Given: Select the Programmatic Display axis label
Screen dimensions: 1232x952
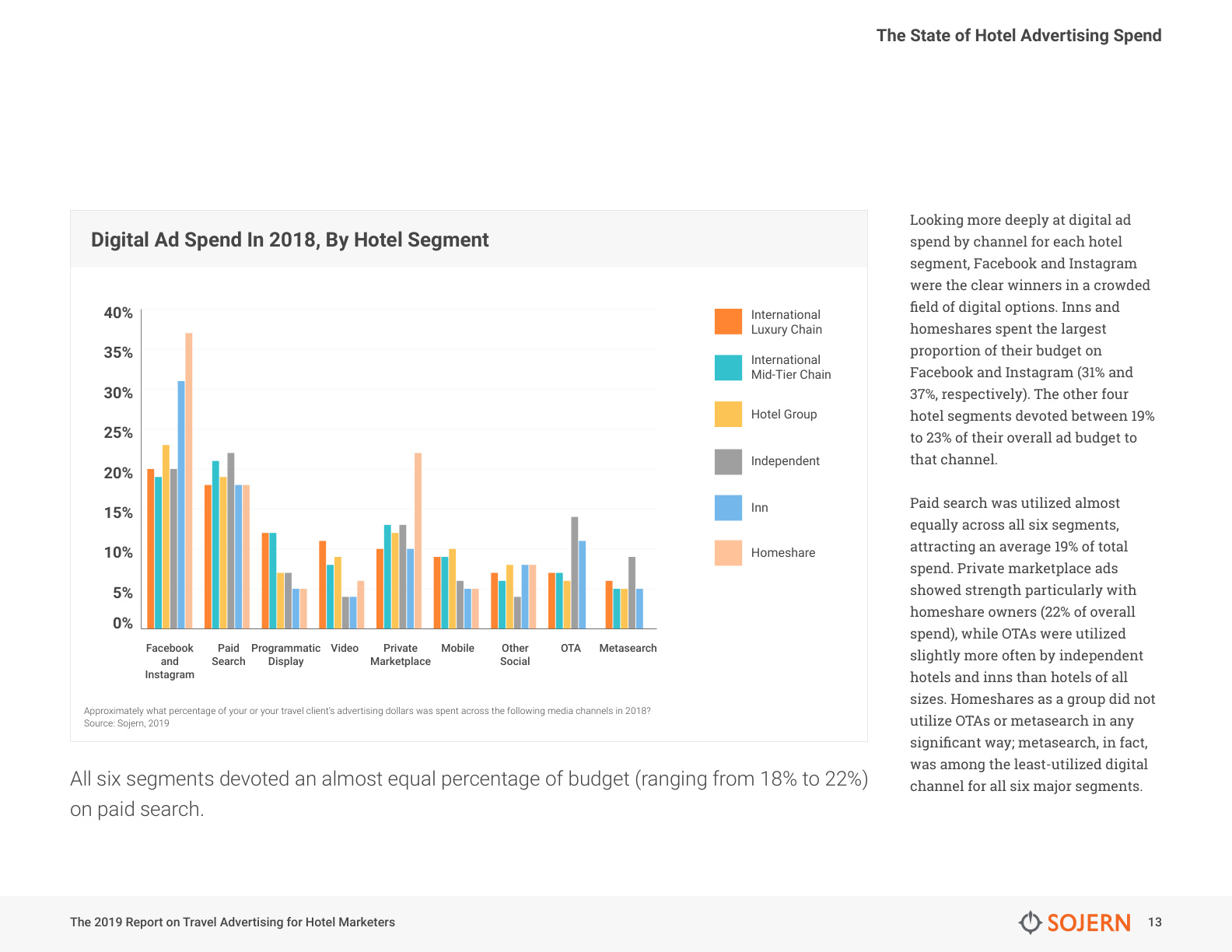Looking at the screenshot, I should coord(285,655).
